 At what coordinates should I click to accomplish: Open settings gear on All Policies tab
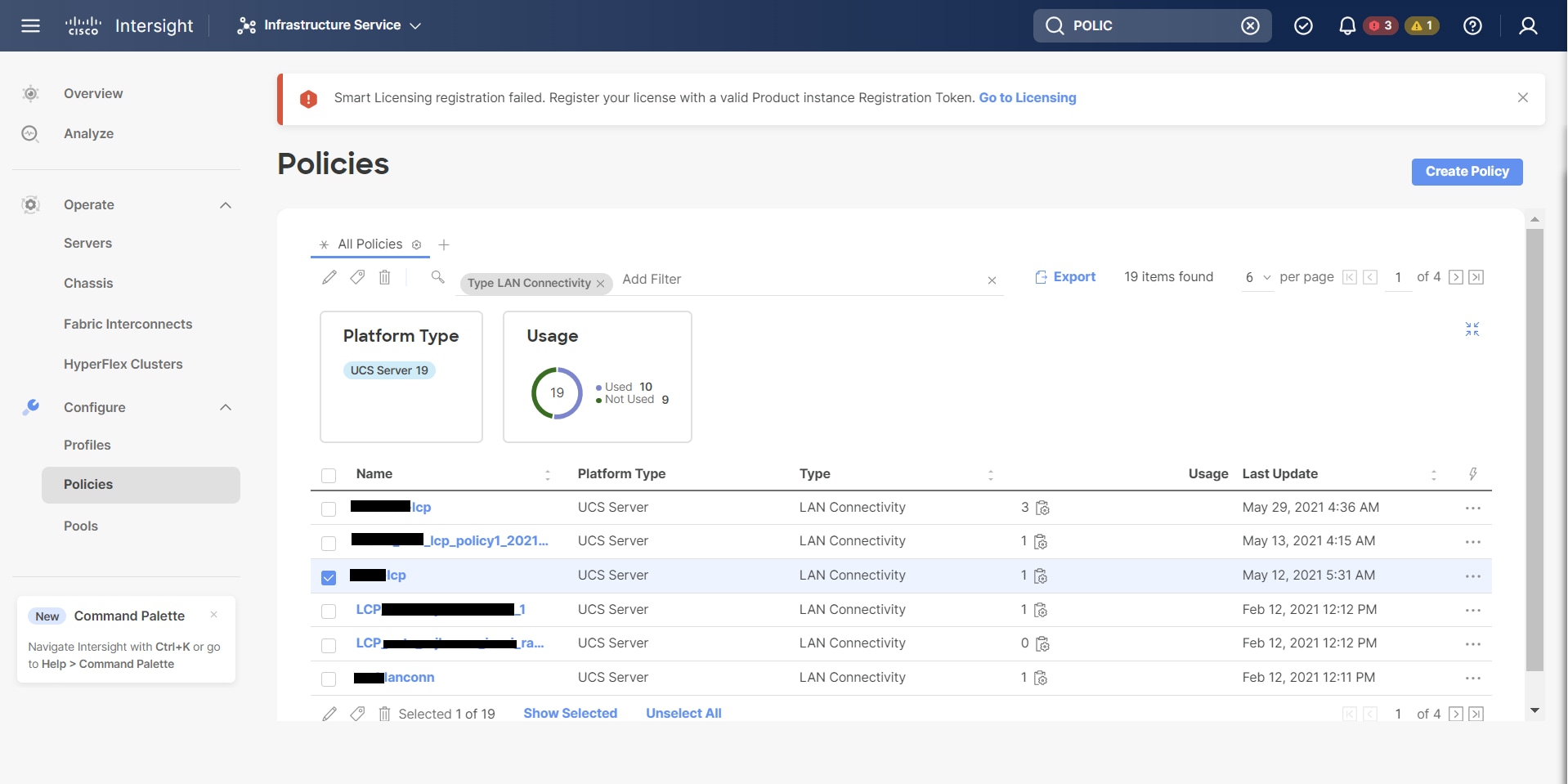click(416, 244)
